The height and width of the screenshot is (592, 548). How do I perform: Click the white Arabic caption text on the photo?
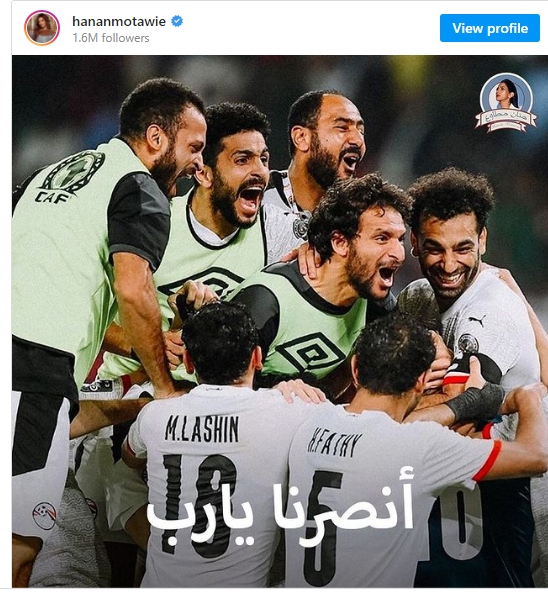[x=281, y=505]
